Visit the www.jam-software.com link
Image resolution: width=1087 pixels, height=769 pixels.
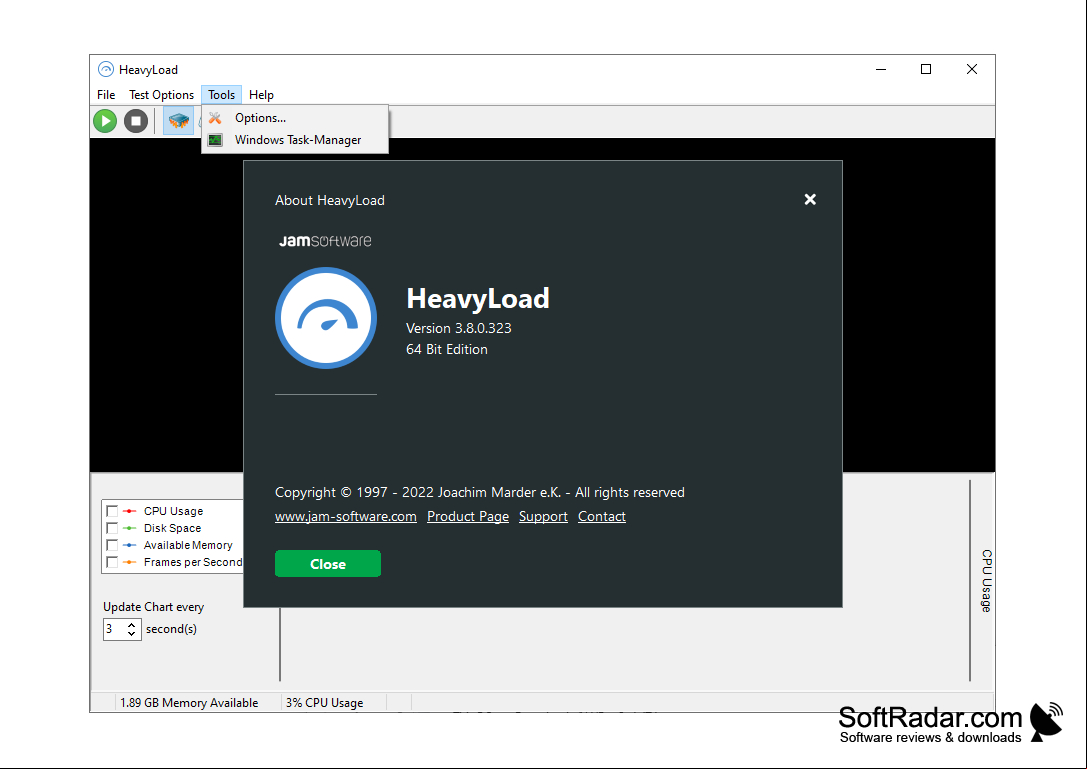[346, 517]
